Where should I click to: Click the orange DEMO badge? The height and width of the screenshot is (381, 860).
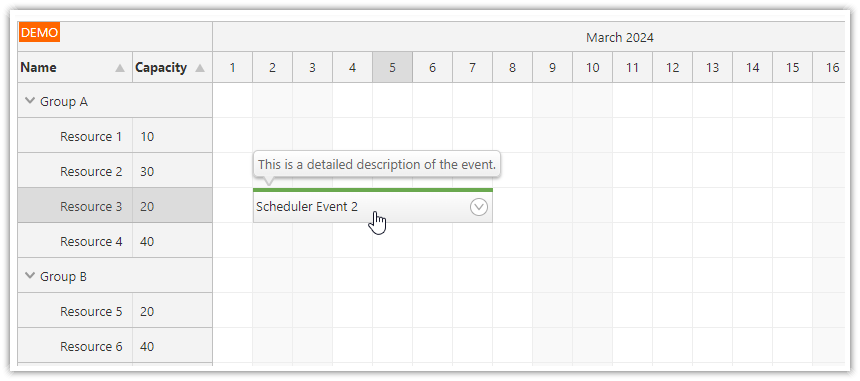pyautogui.click(x=39, y=32)
